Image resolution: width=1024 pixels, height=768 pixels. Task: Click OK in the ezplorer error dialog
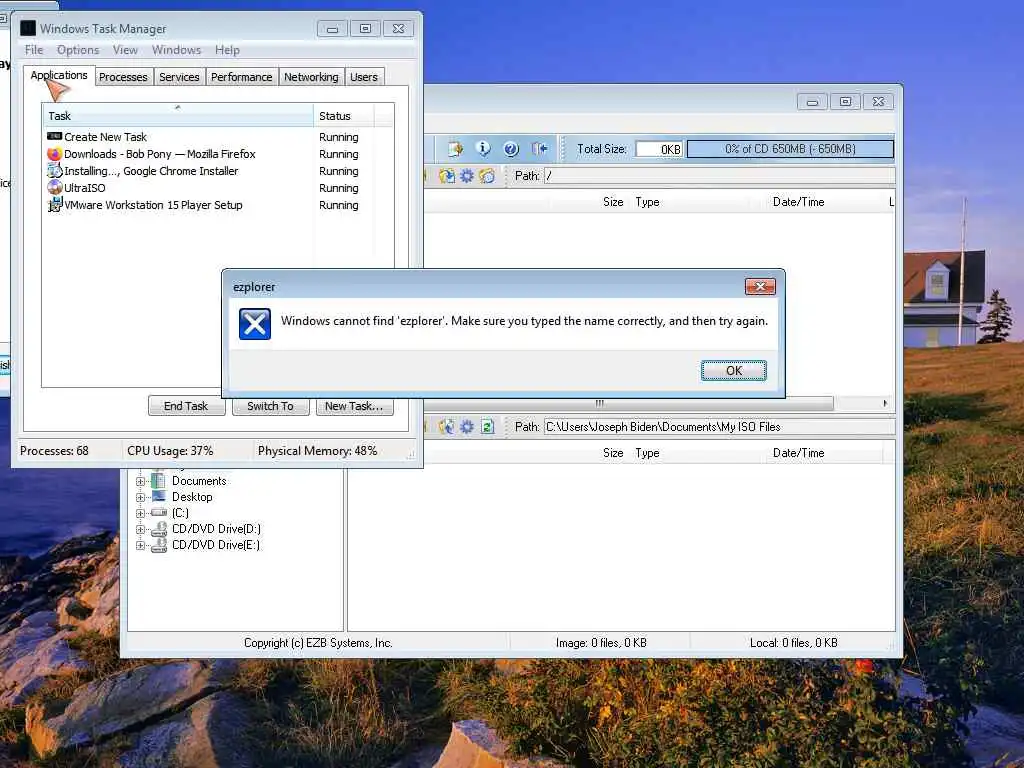(x=733, y=370)
